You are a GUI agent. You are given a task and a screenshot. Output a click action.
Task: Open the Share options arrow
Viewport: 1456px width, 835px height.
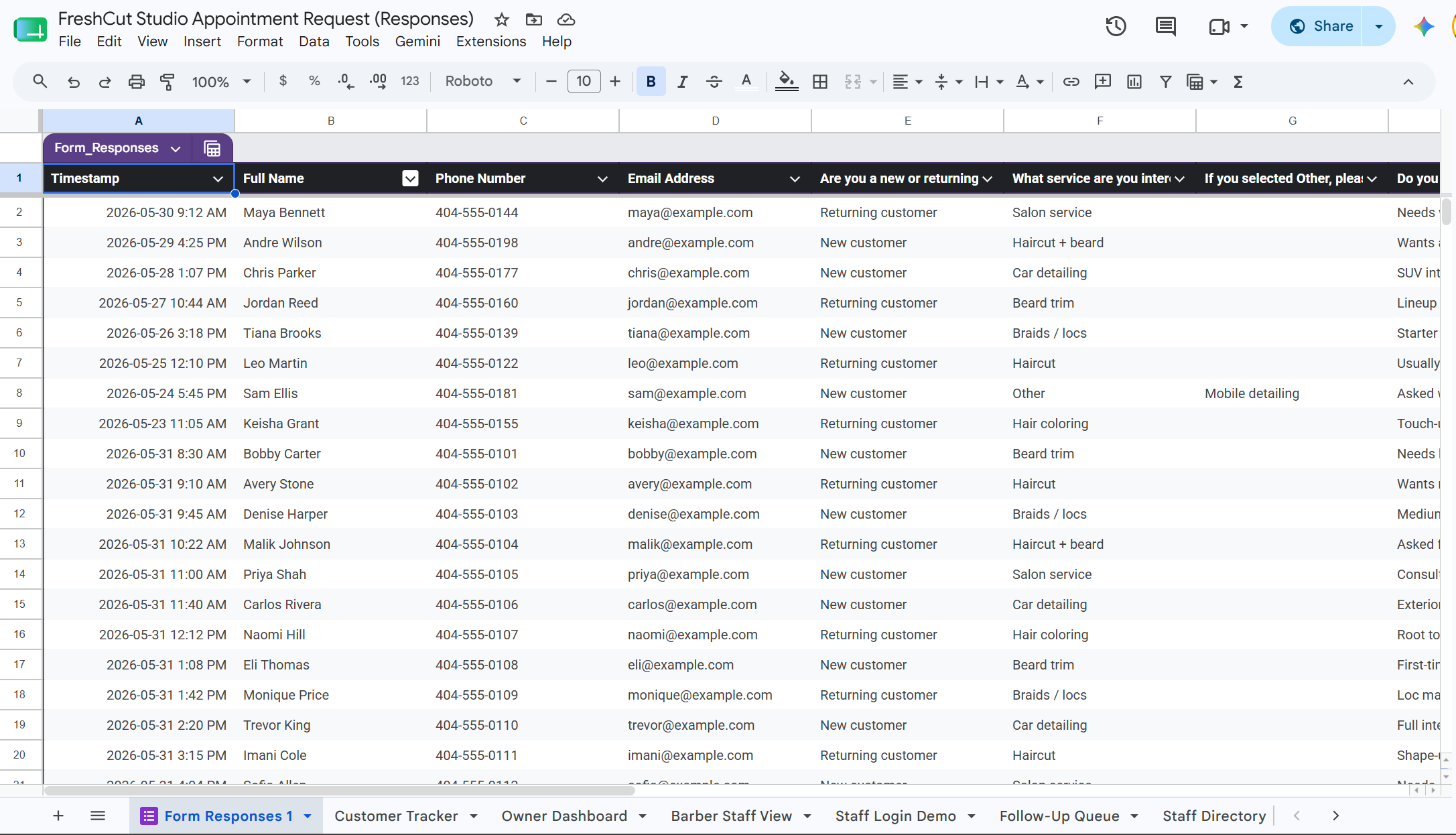coord(1379,26)
